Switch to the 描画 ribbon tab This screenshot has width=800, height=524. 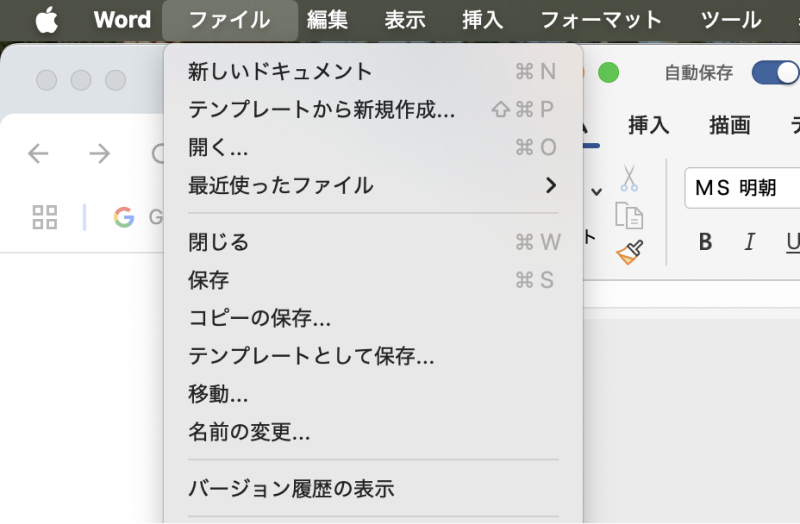point(730,125)
